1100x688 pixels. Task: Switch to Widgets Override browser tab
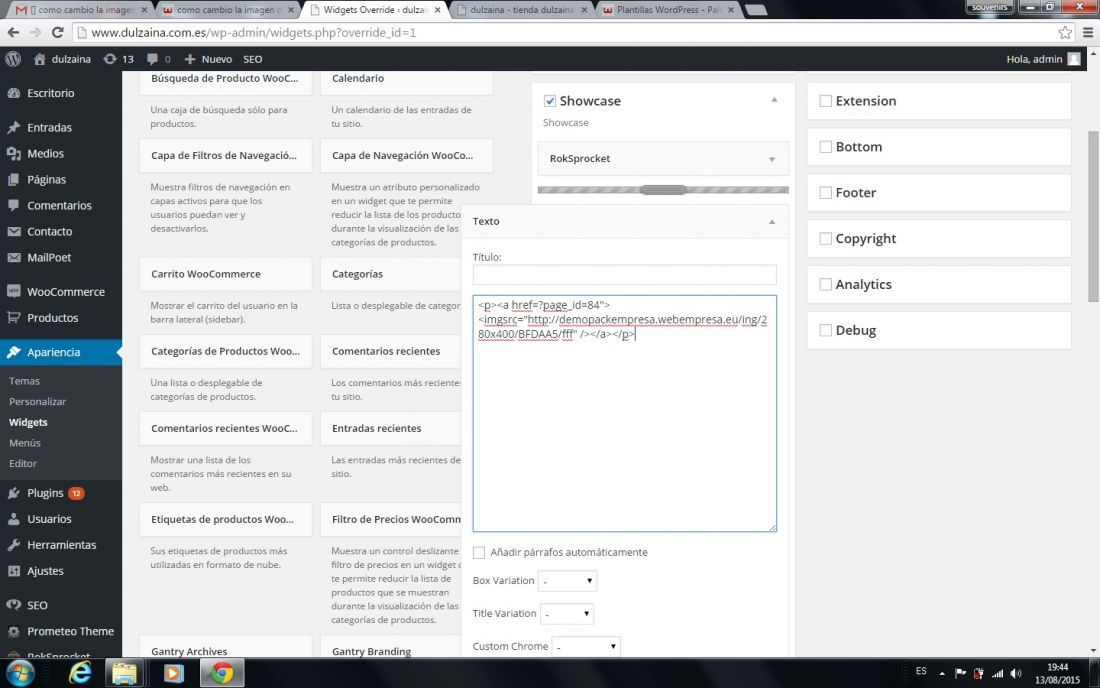375,10
